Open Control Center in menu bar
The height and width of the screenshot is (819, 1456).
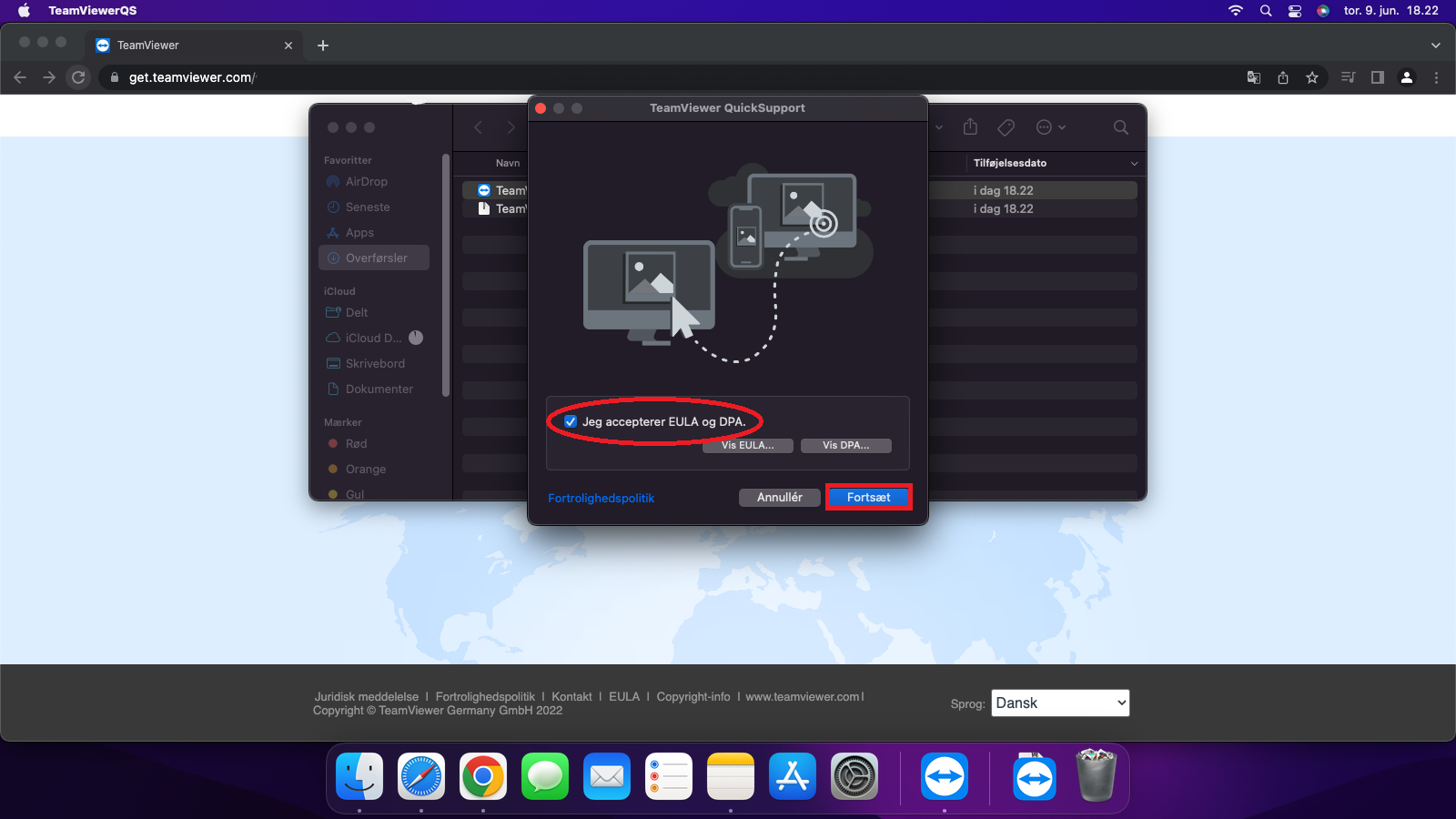pyautogui.click(x=1295, y=11)
